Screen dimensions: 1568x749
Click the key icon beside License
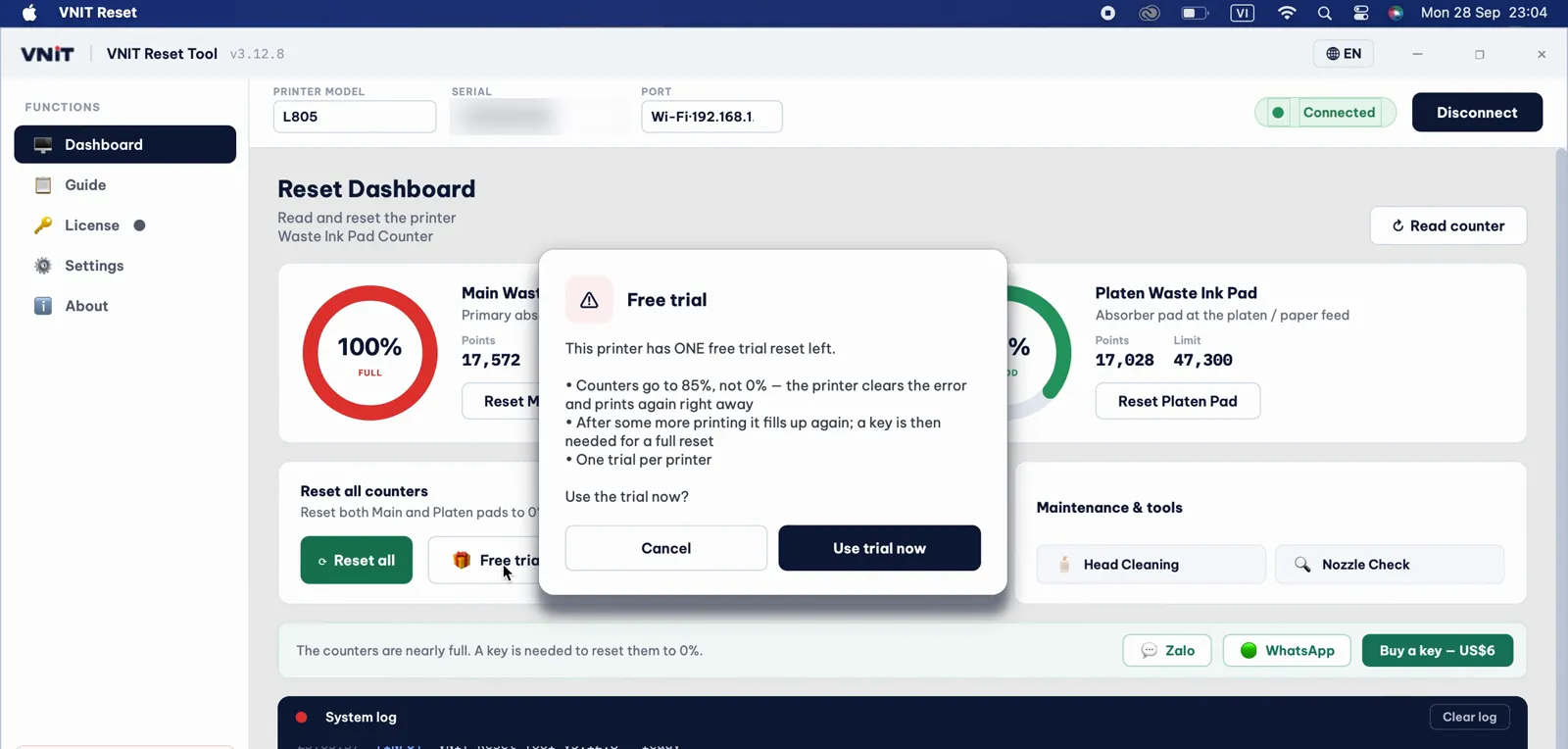tap(43, 225)
